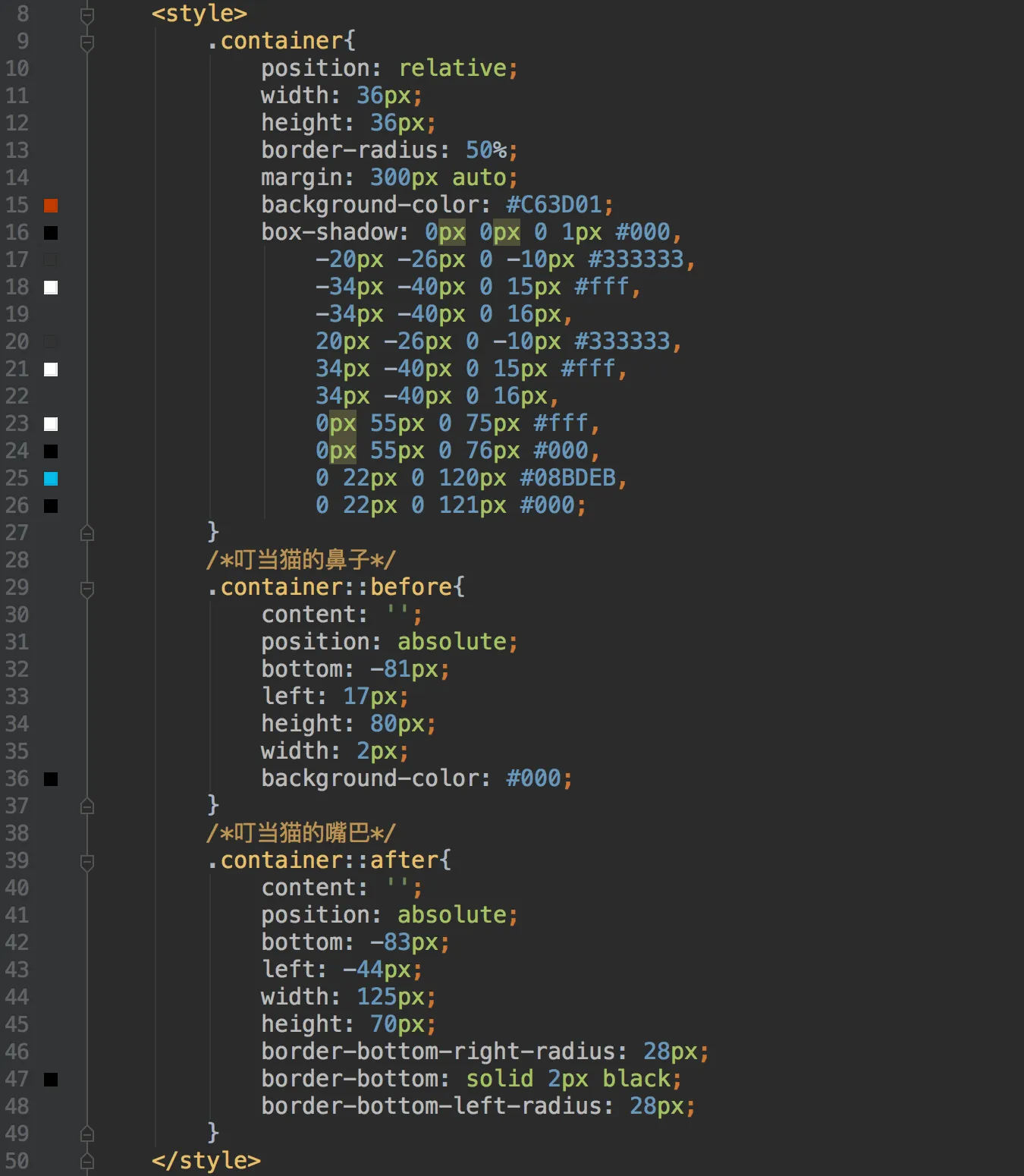
Task: Click the </style> fold end marker on line 50
Action: [87, 1162]
